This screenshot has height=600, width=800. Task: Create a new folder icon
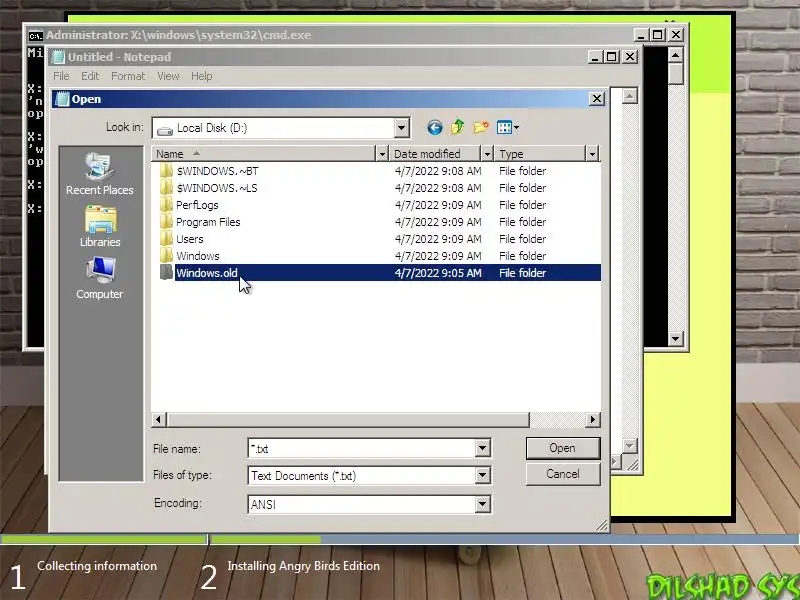(x=481, y=127)
